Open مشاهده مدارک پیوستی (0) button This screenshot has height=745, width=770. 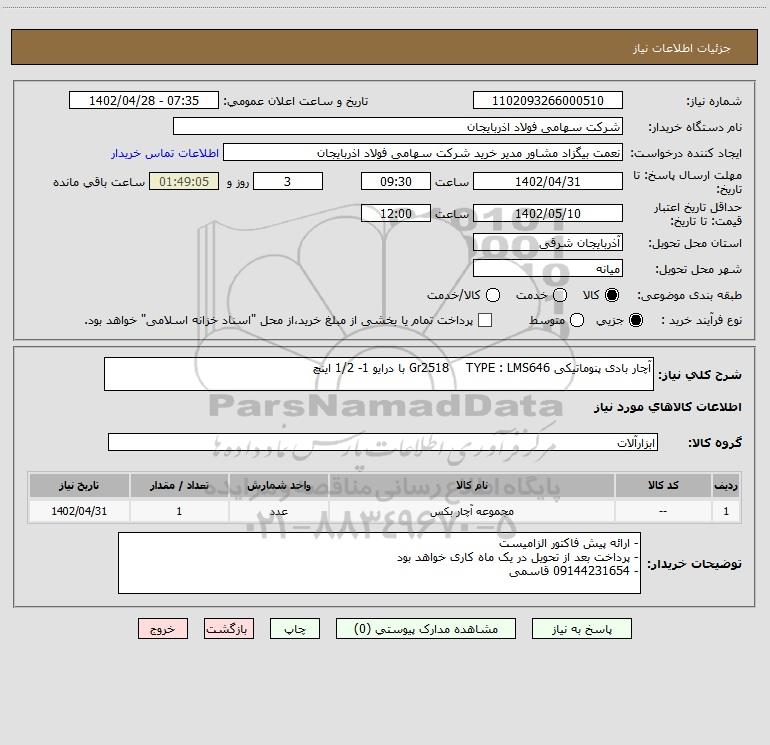pos(426,629)
